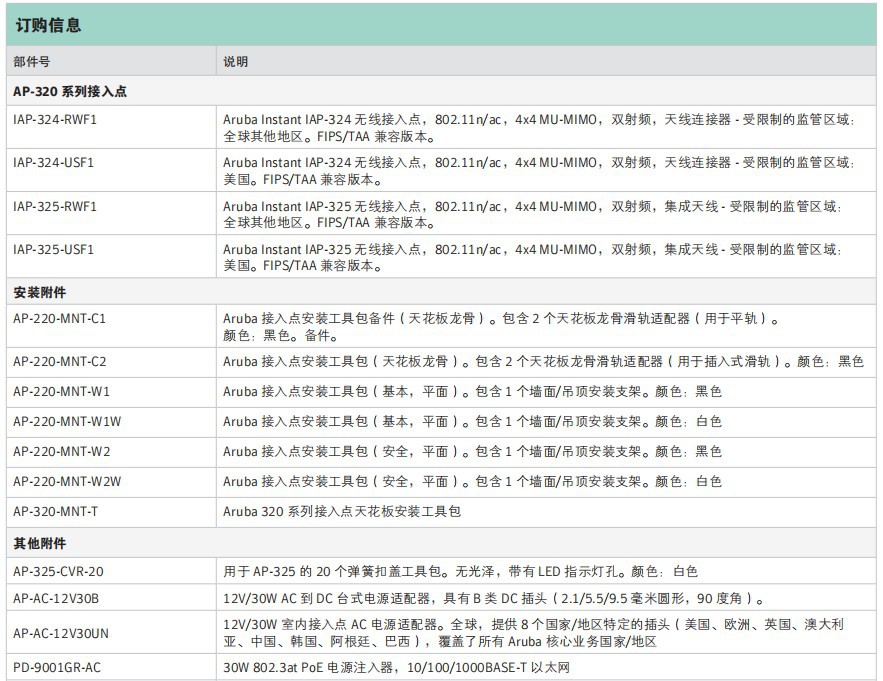The image size is (883, 681).
Task: Click the 30W 802.3at PoE 电源注入器 description
Action: [x=396, y=667]
